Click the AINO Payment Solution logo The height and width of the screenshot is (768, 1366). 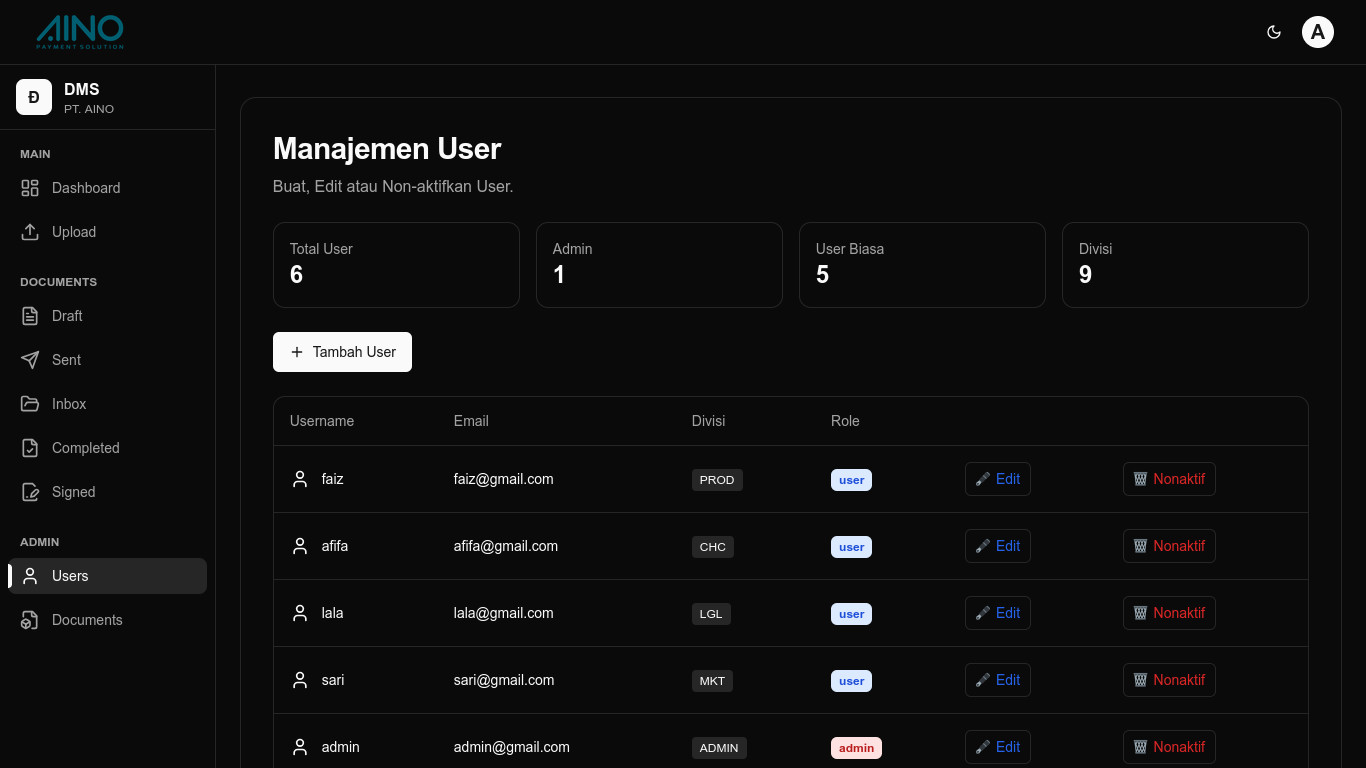tap(79, 31)
